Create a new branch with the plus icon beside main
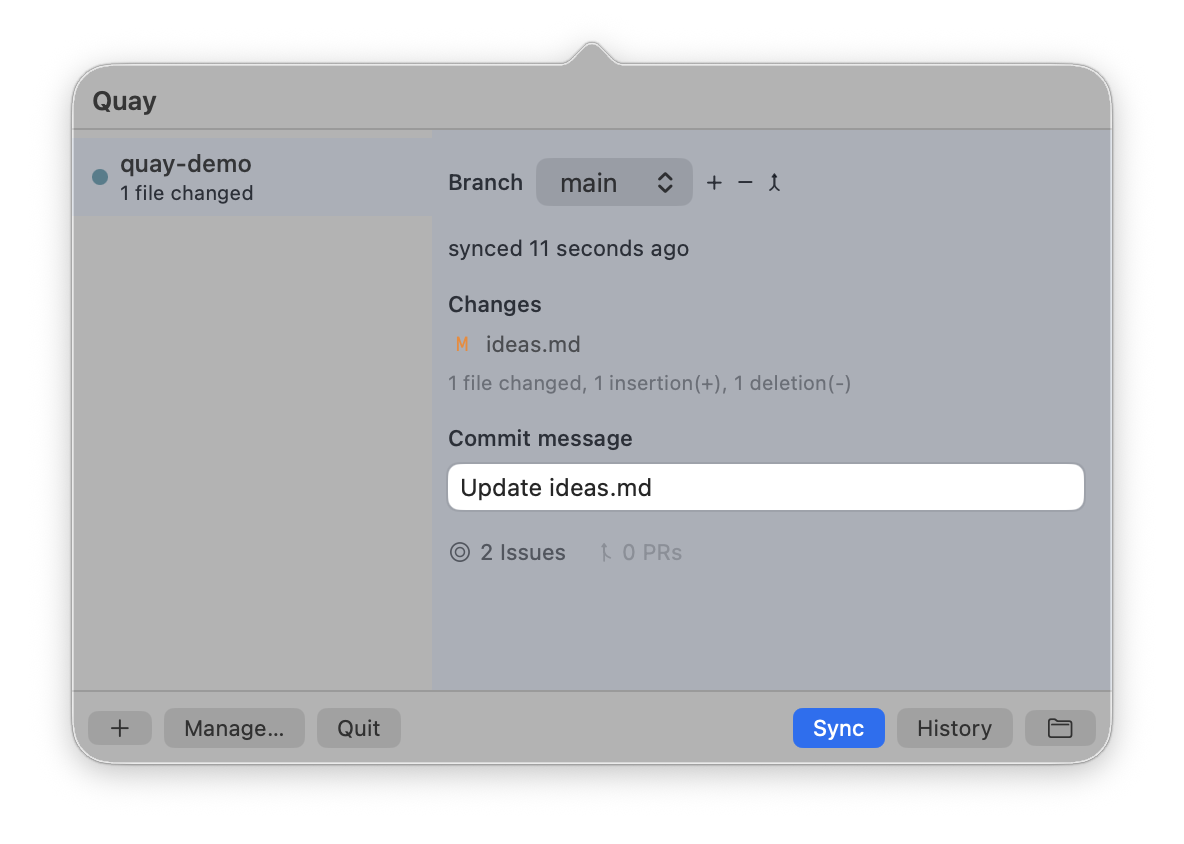1184x844 pixels. [x=714, y=183]
